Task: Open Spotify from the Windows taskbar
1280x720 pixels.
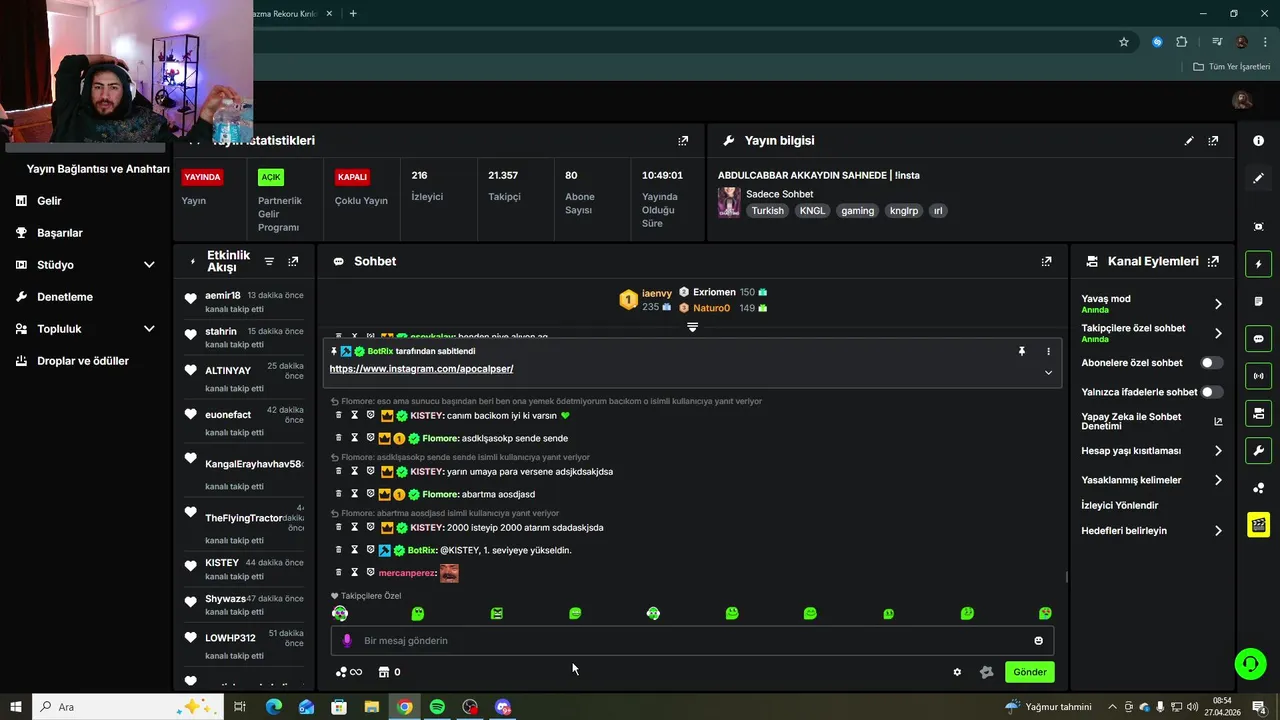Action: pos(437,707)
